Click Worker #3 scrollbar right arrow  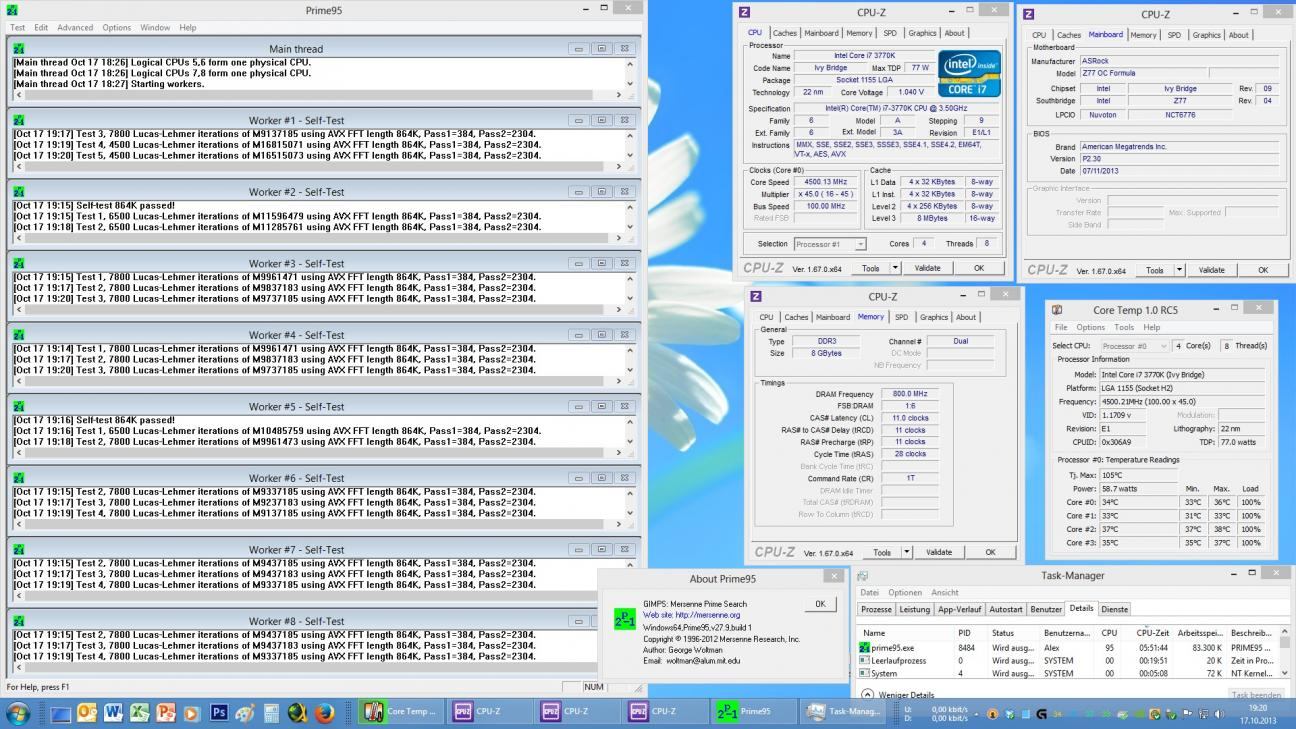click(x=617, y=309)
